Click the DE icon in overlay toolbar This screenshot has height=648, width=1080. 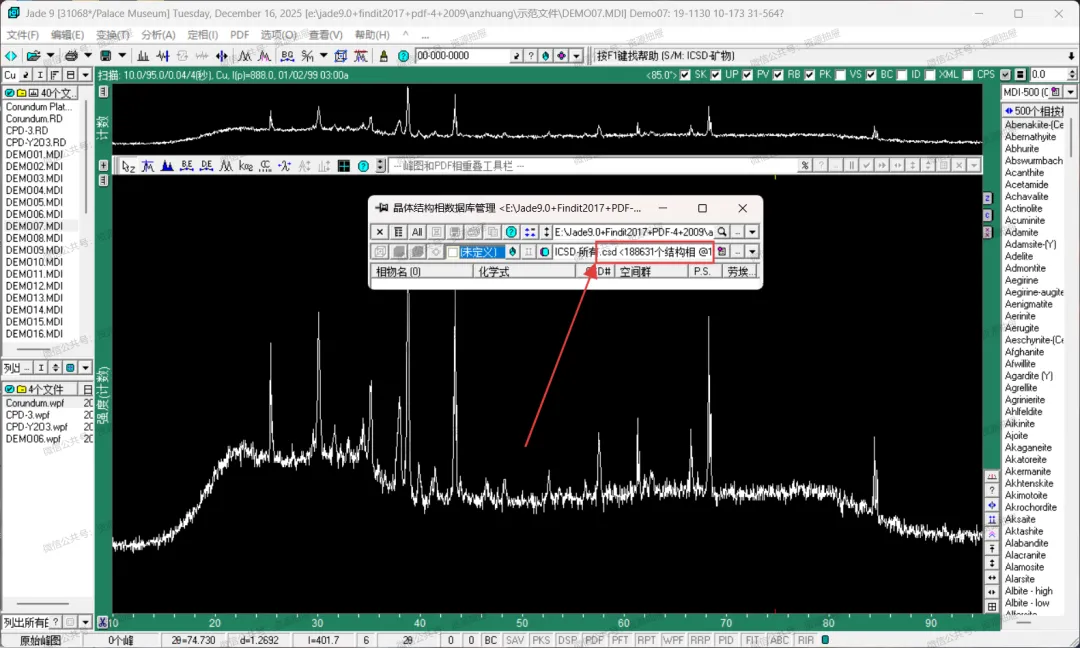206,166
